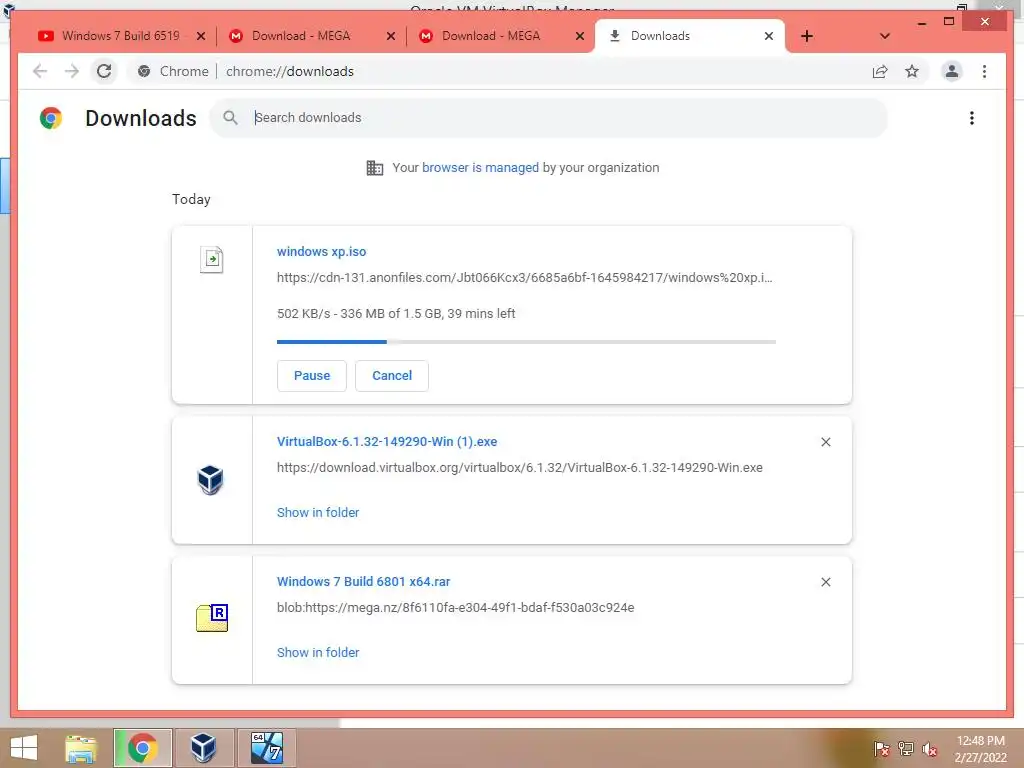This screenshot has width=1024, height=768.
Task: Switch to the first Download - MEGA tab
Action: pyautogui.click(x=300, y=36)
